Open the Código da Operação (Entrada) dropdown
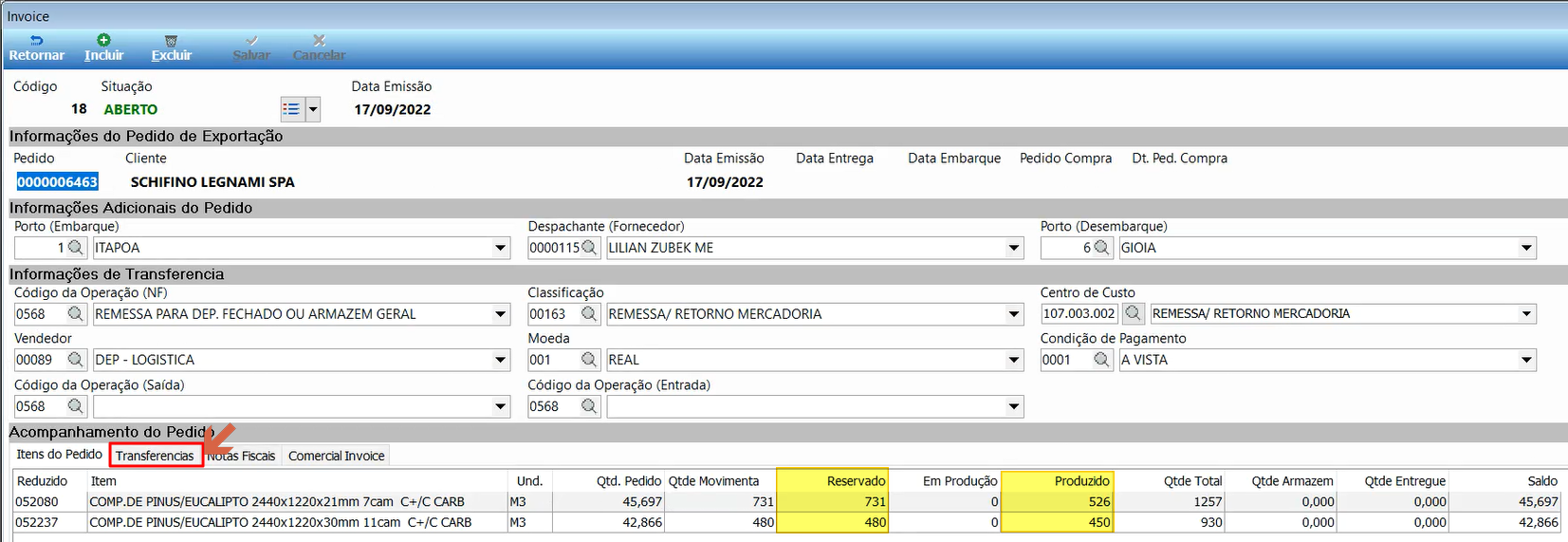 [x=1014, y=406]
